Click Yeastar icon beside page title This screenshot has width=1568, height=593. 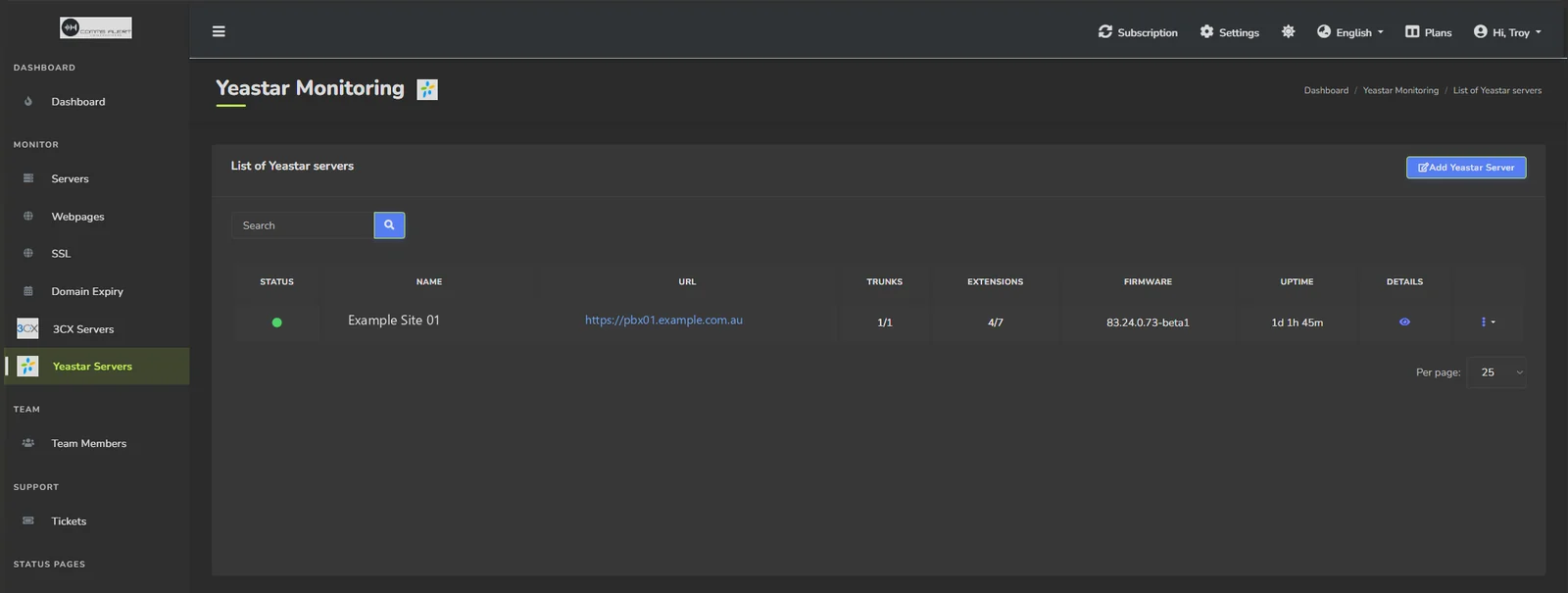(x=427, y=89)
